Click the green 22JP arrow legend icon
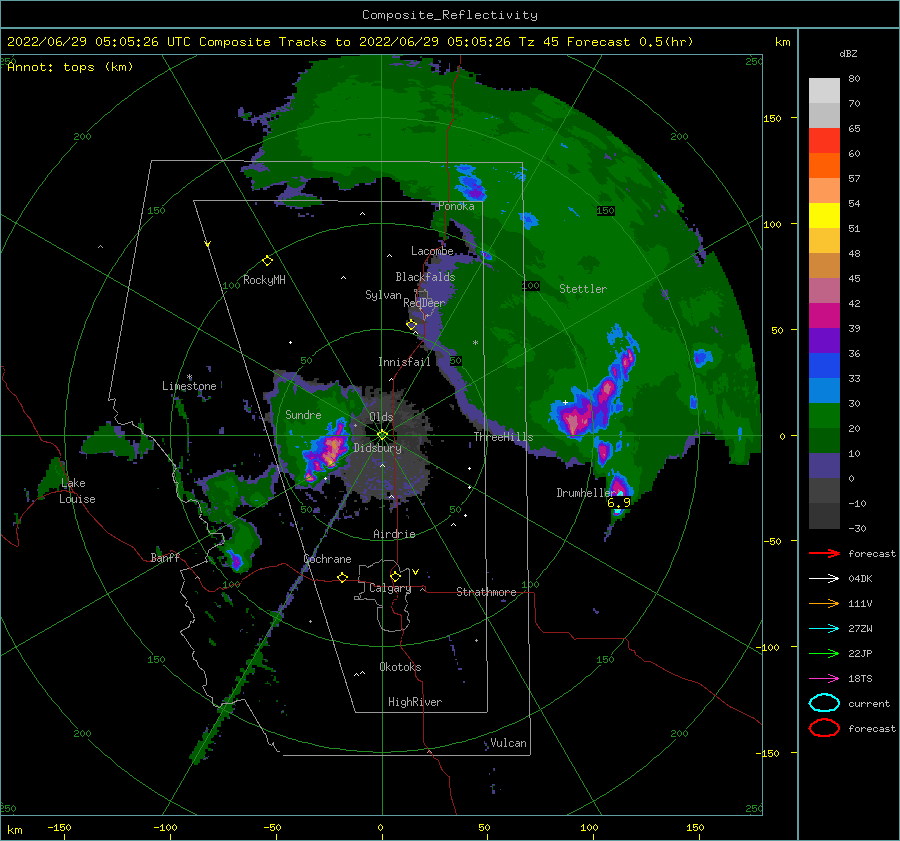This screenshot has width=900, height=841. 824,653
